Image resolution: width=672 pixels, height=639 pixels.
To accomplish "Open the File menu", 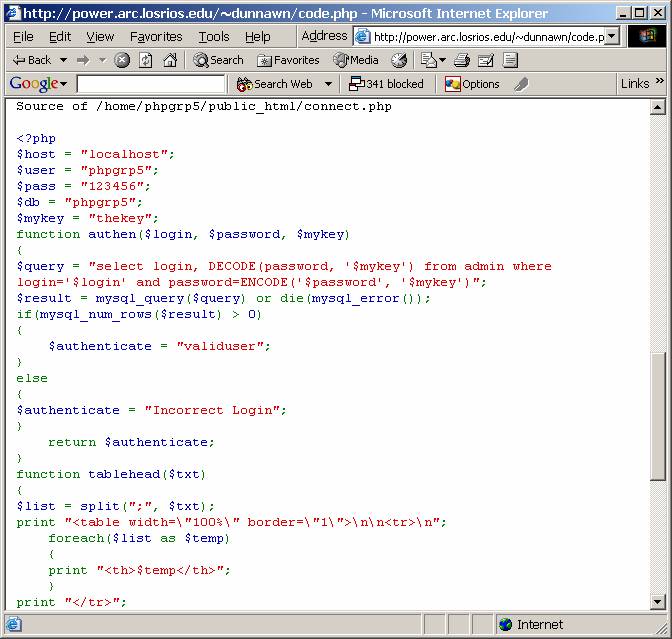I will [x=23, y=37].
